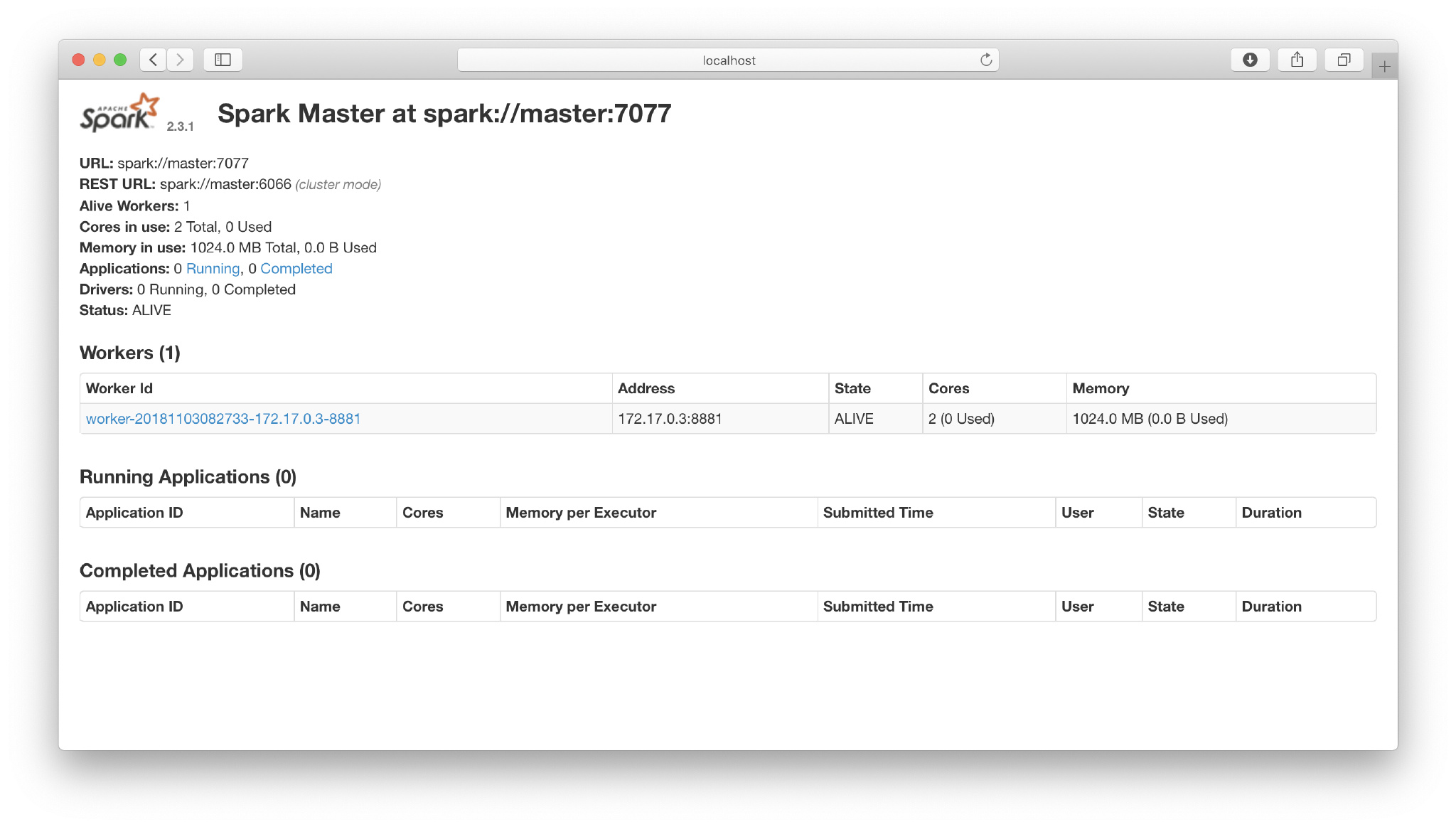The height and width of the screenshot is (827, 1456).
Task: Reload the Spark Master page
Action: point(986,60)
